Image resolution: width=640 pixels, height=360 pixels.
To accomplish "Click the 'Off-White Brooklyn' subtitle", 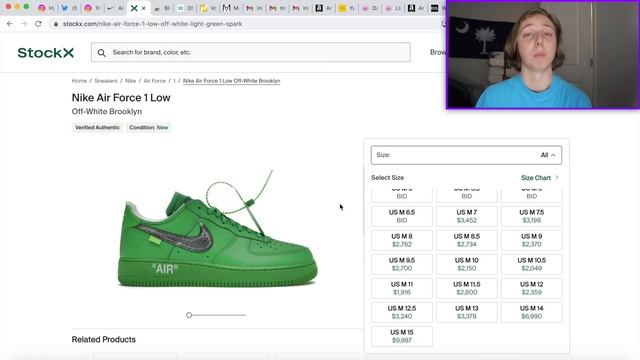I will pyautogui.click(x=107, y=111).
